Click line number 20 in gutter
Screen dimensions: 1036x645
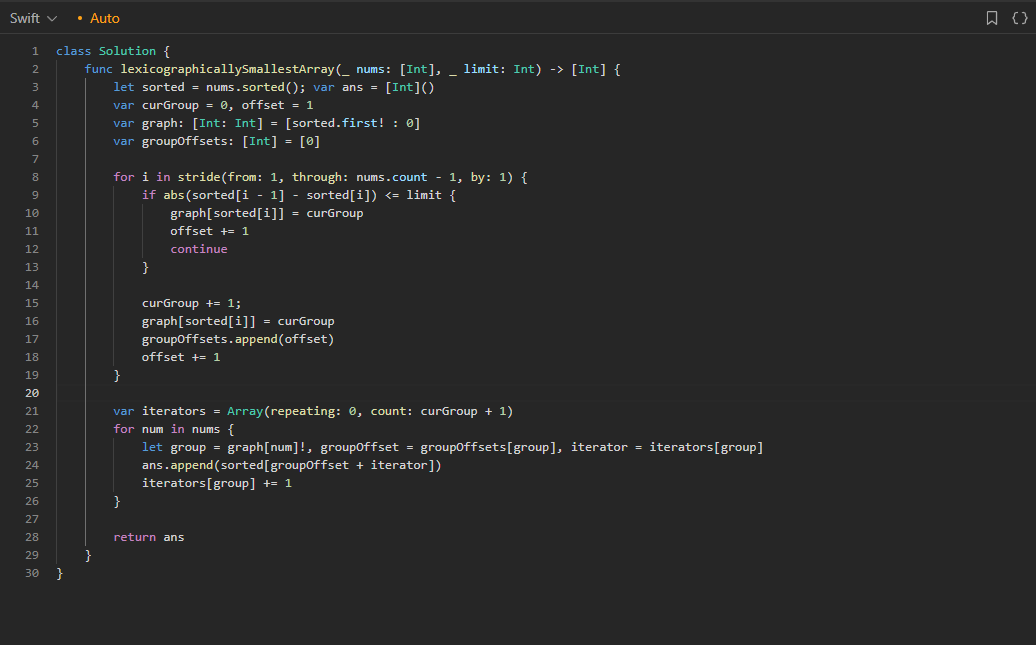tap(32, 393)
